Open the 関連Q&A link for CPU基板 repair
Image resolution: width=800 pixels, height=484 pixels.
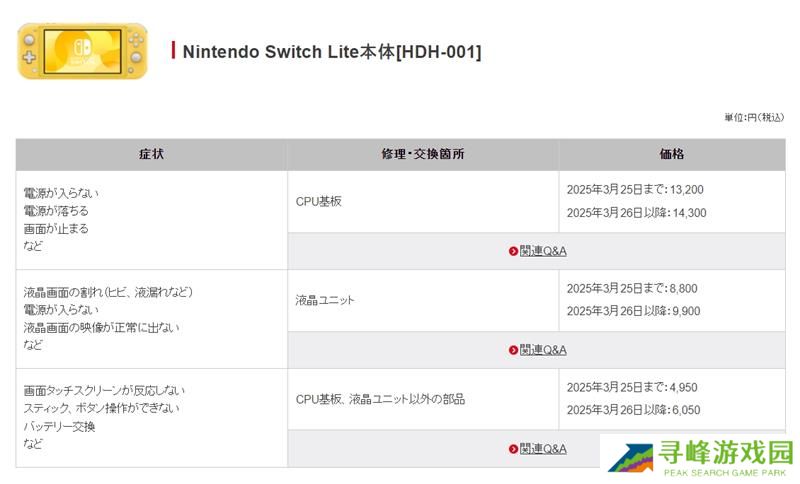click(543, 251)
